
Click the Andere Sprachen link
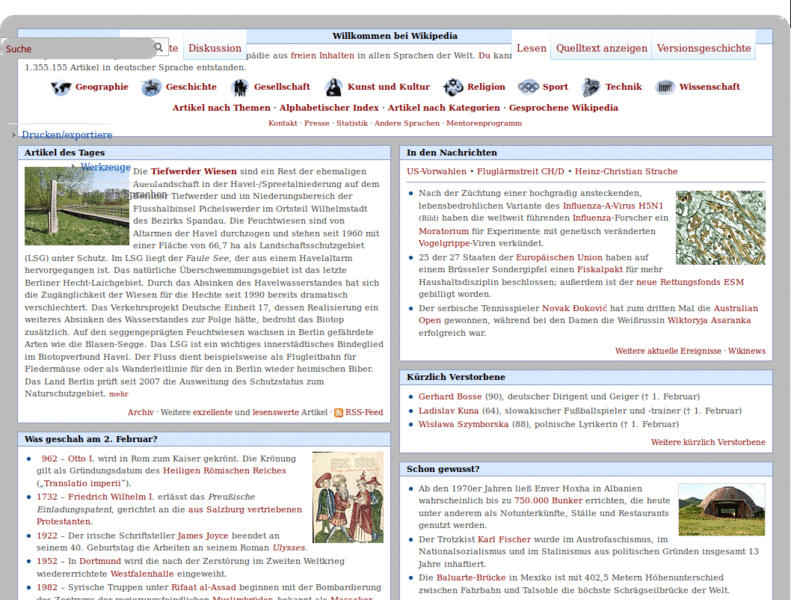click(x=407, y=123)
